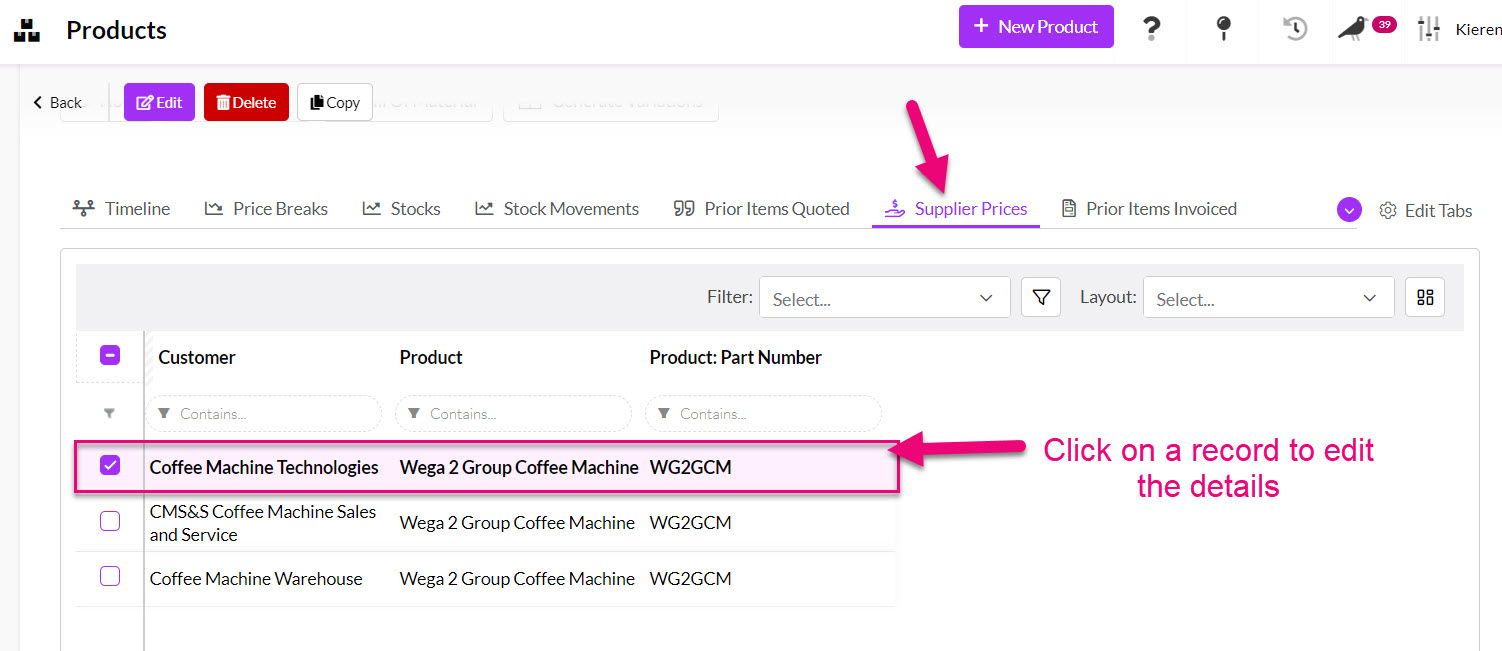
Task: Open the products module logo icon
Action: coord(27,30)
